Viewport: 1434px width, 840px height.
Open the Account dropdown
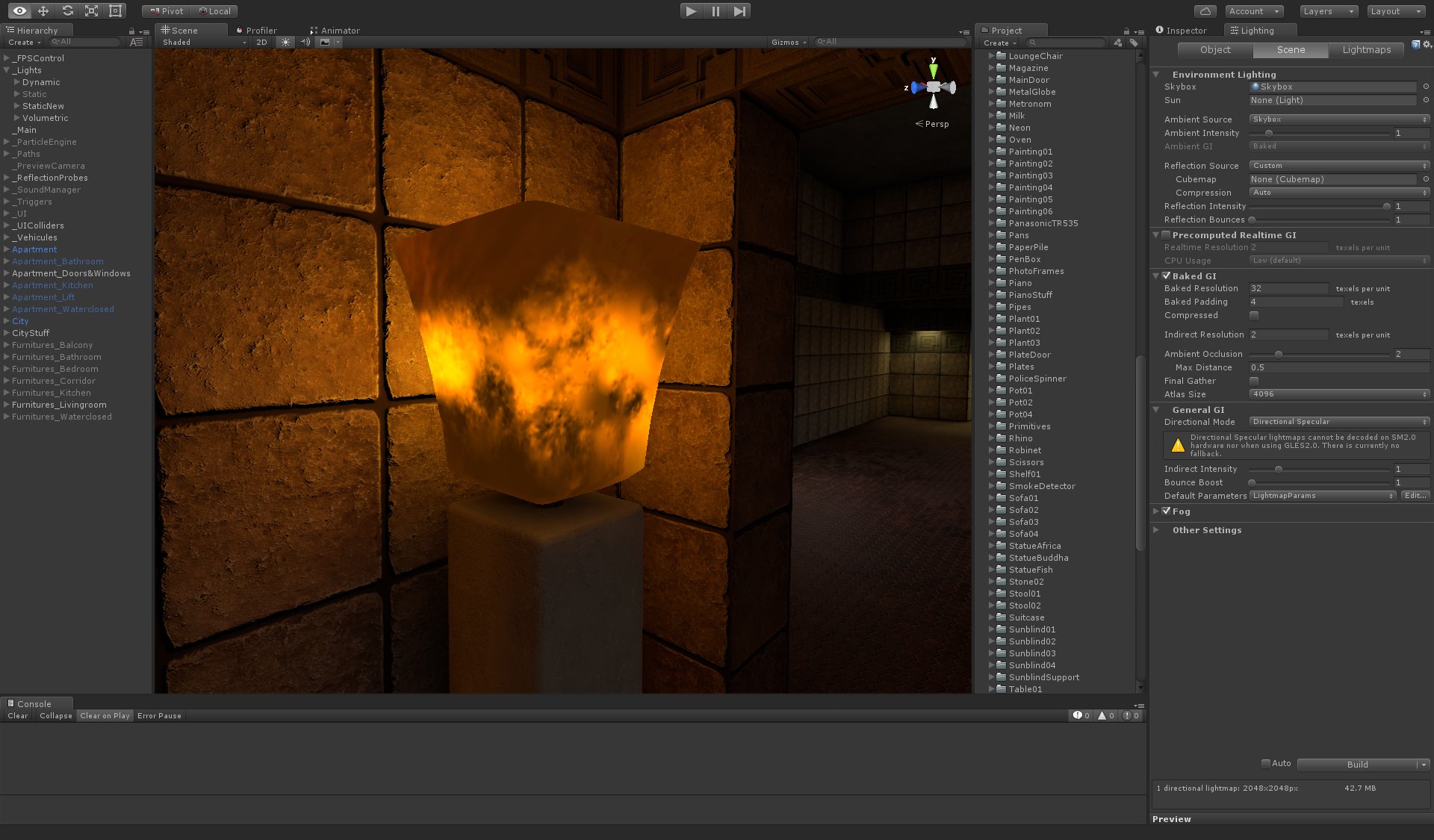(1254, 11)
